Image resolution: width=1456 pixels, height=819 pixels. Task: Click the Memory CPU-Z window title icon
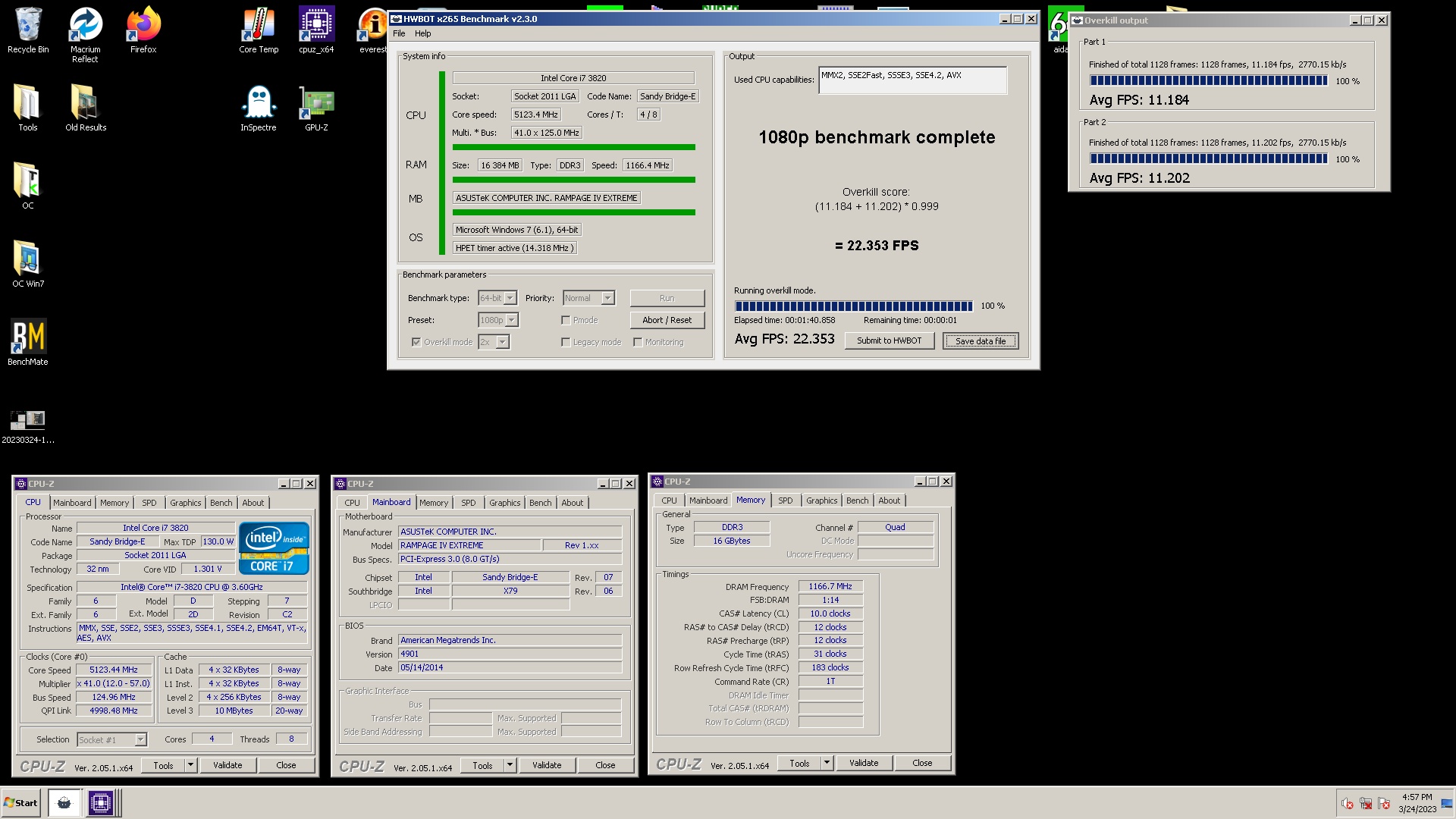click(657, 482)
